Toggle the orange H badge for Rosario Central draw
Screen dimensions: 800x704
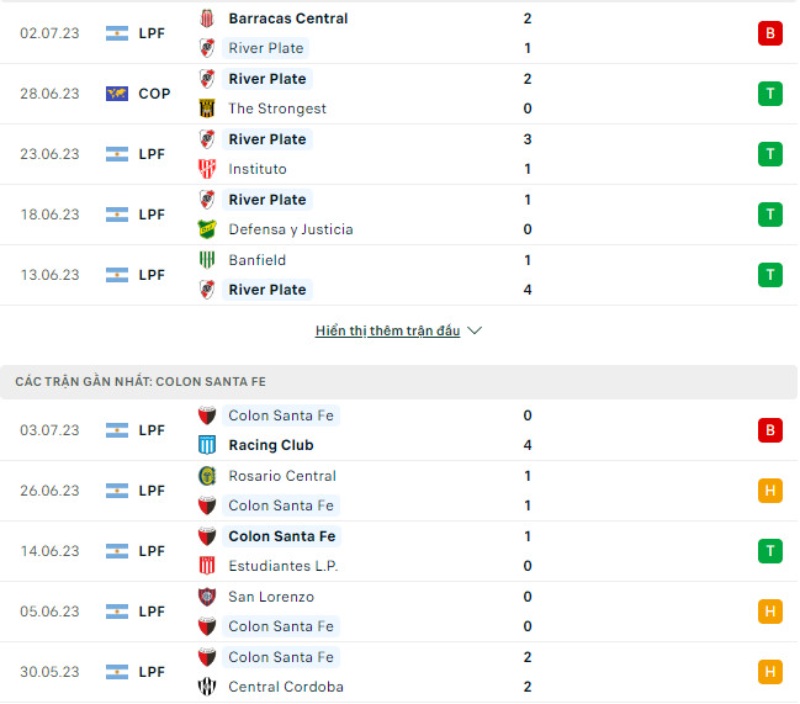pos(769,490)
